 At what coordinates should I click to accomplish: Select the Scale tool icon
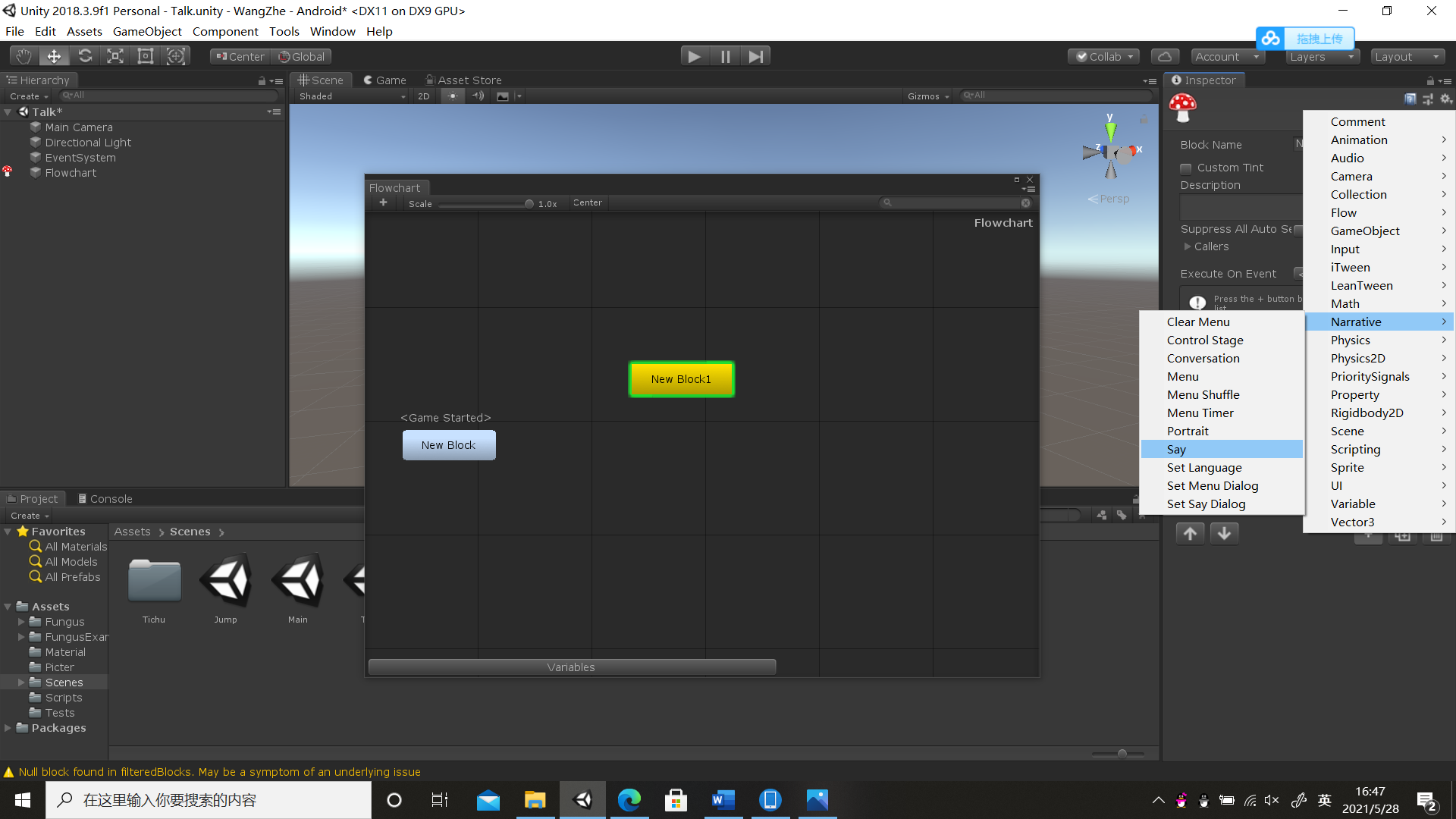tap(115, 56)
